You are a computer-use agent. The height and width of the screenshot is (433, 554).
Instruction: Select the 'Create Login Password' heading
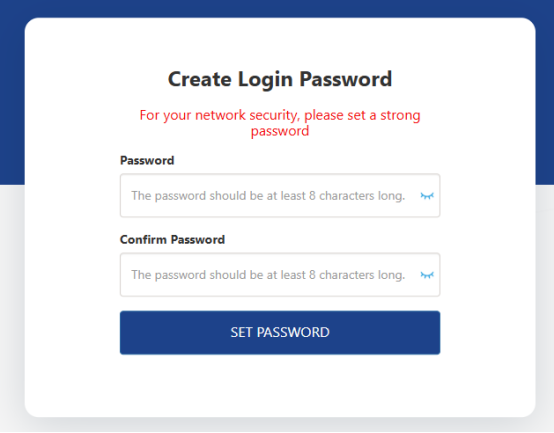click(x=280, y=79)
